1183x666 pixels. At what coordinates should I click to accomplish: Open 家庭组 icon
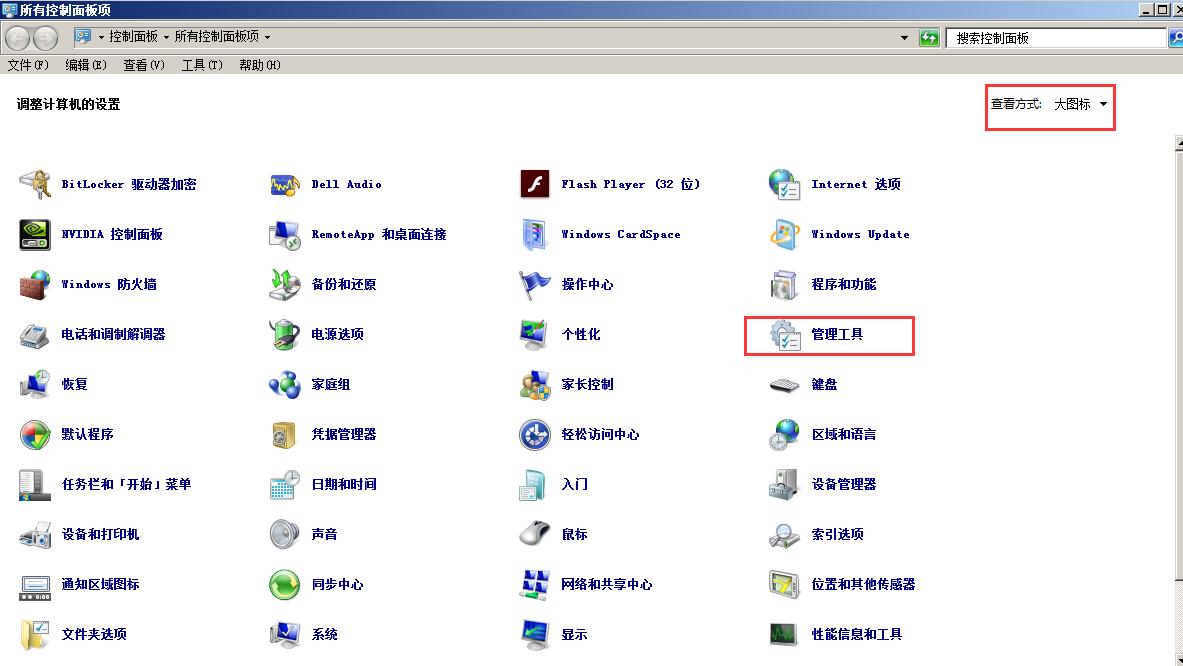pos(285,384)
